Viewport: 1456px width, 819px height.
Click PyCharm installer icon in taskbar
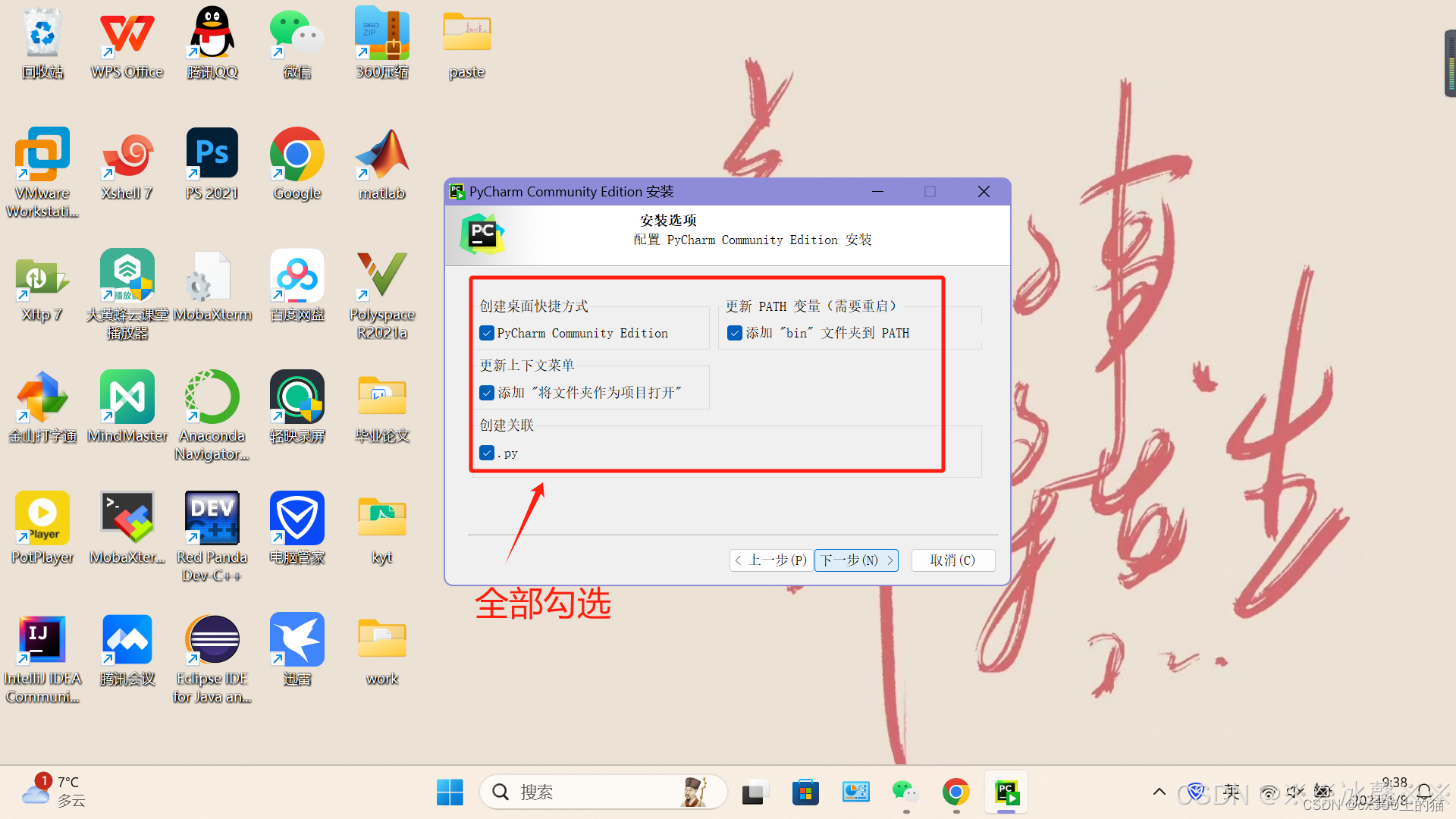[1006, 792]
